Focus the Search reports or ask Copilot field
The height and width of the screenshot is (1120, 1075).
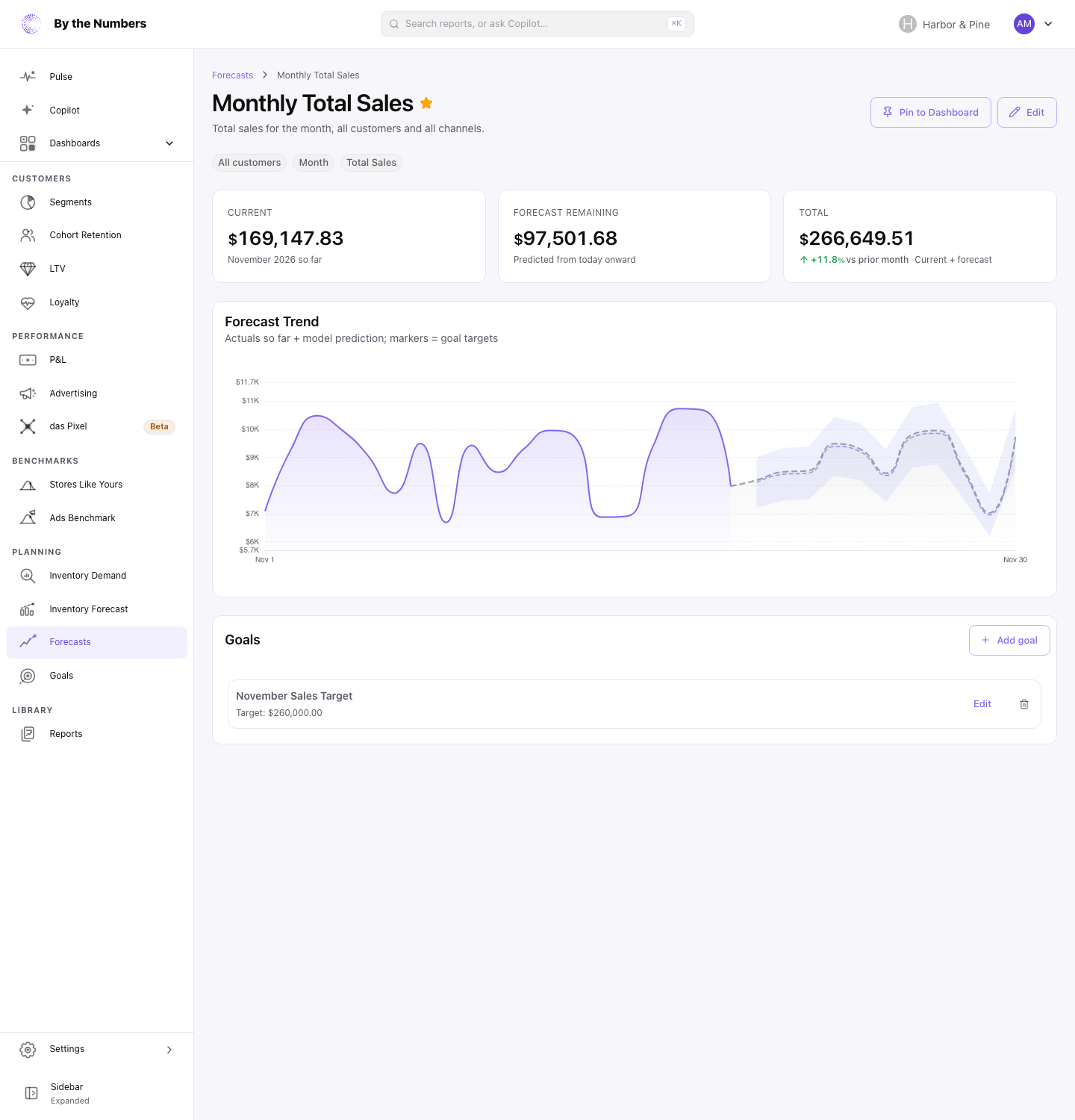[x=537, y=24]
